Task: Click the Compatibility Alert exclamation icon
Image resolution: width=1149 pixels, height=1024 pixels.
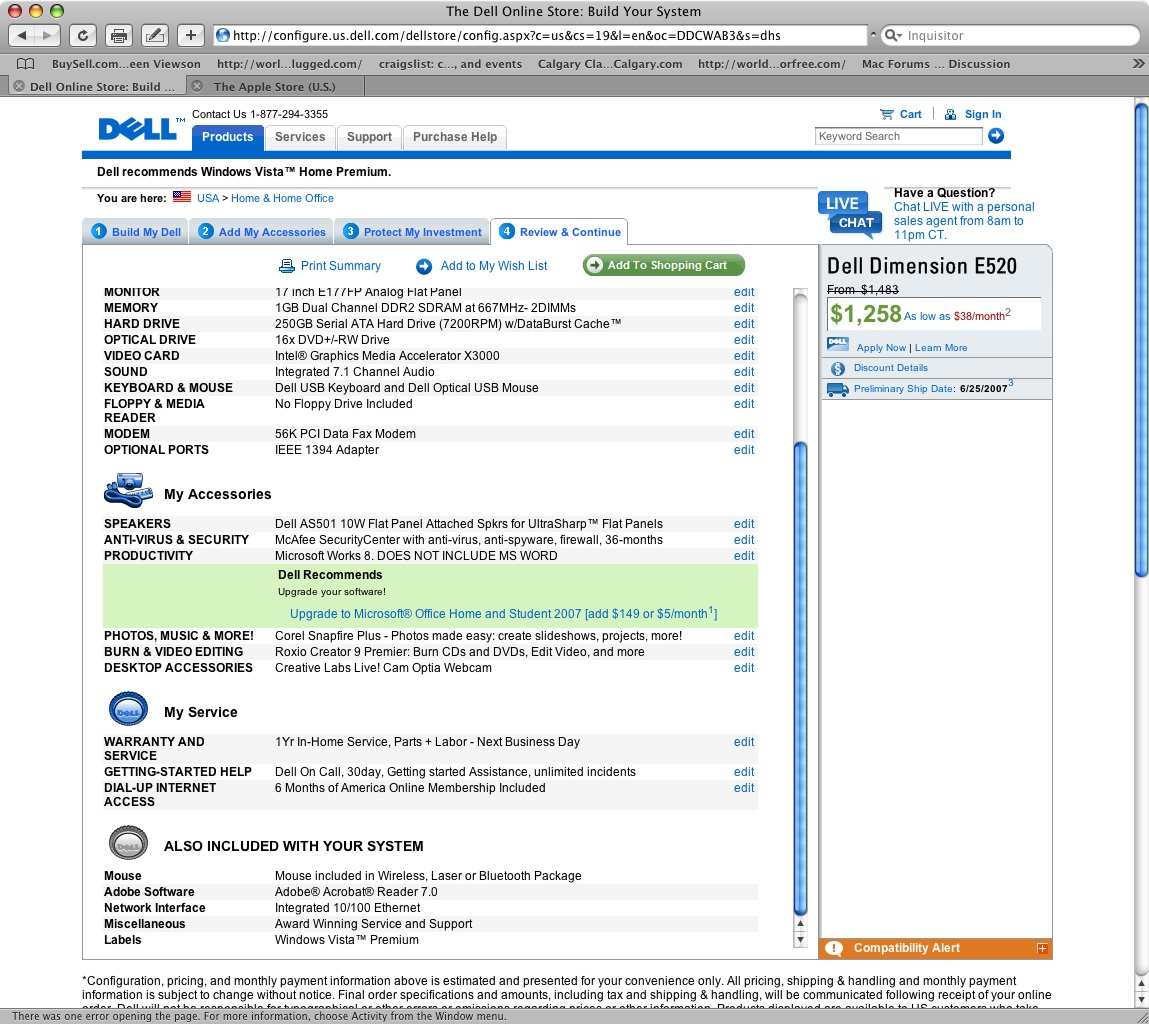Action: pyautogui.click(x=834, y=949)
